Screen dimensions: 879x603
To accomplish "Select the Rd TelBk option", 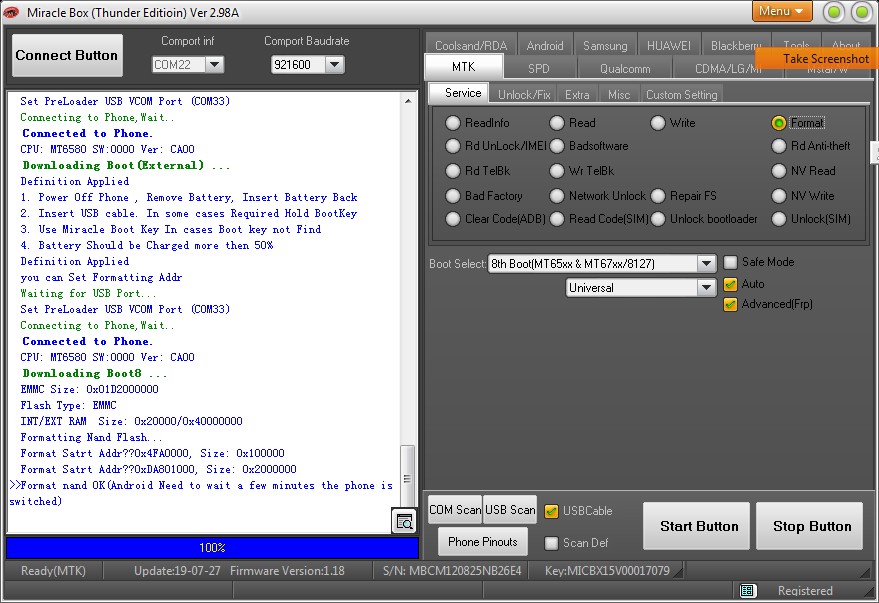I will click(x=452, y=170).
